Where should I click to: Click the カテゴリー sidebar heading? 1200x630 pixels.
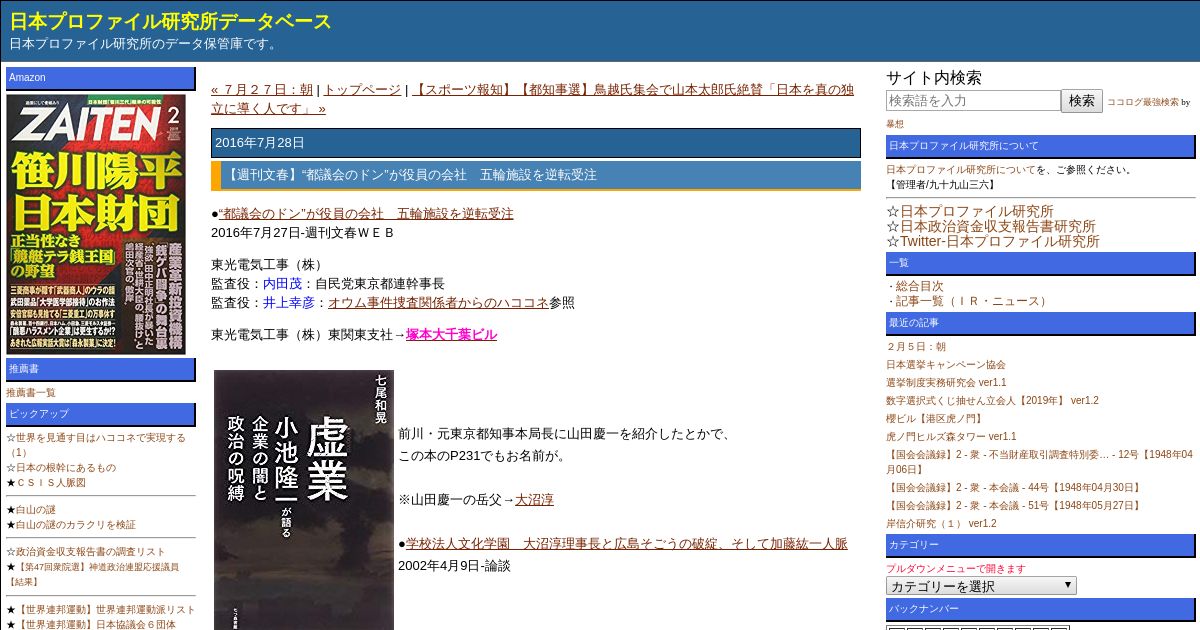point(1041,546)
